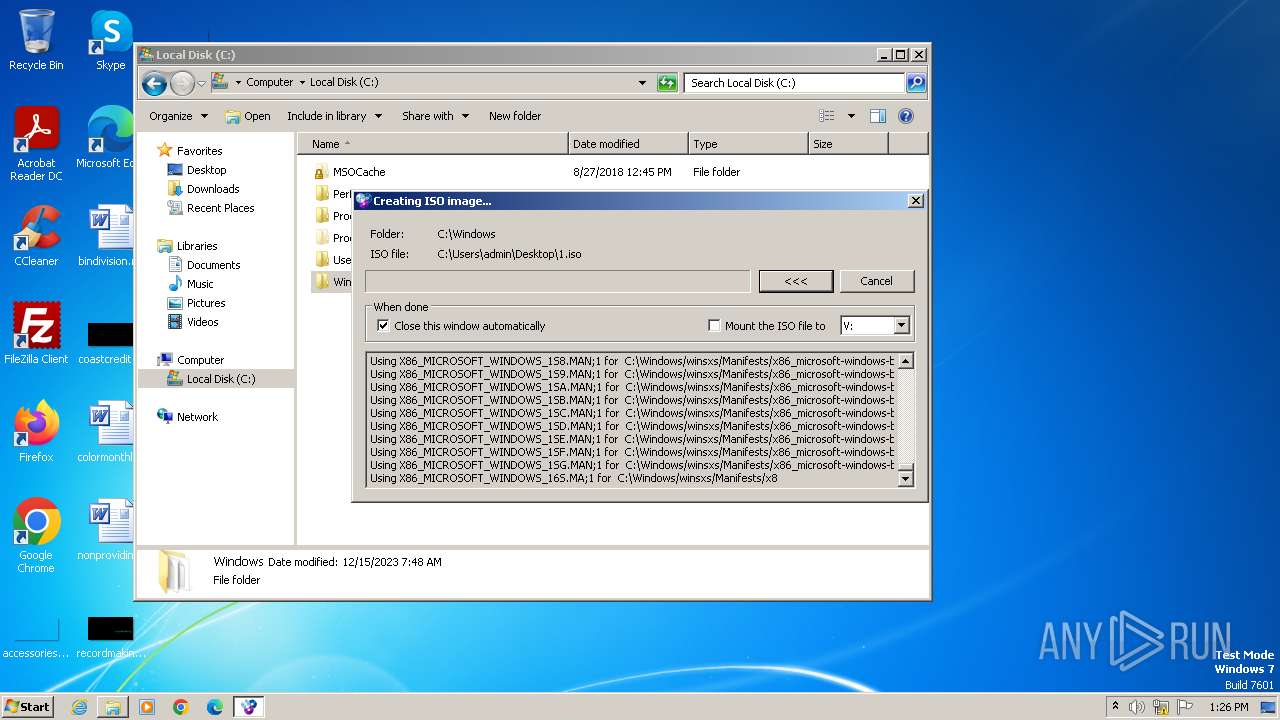The width and height of the screenshot is (1280, 720).
Task: Open Windows Media Player taskbar icon
Action: click(x=147, y=707)
